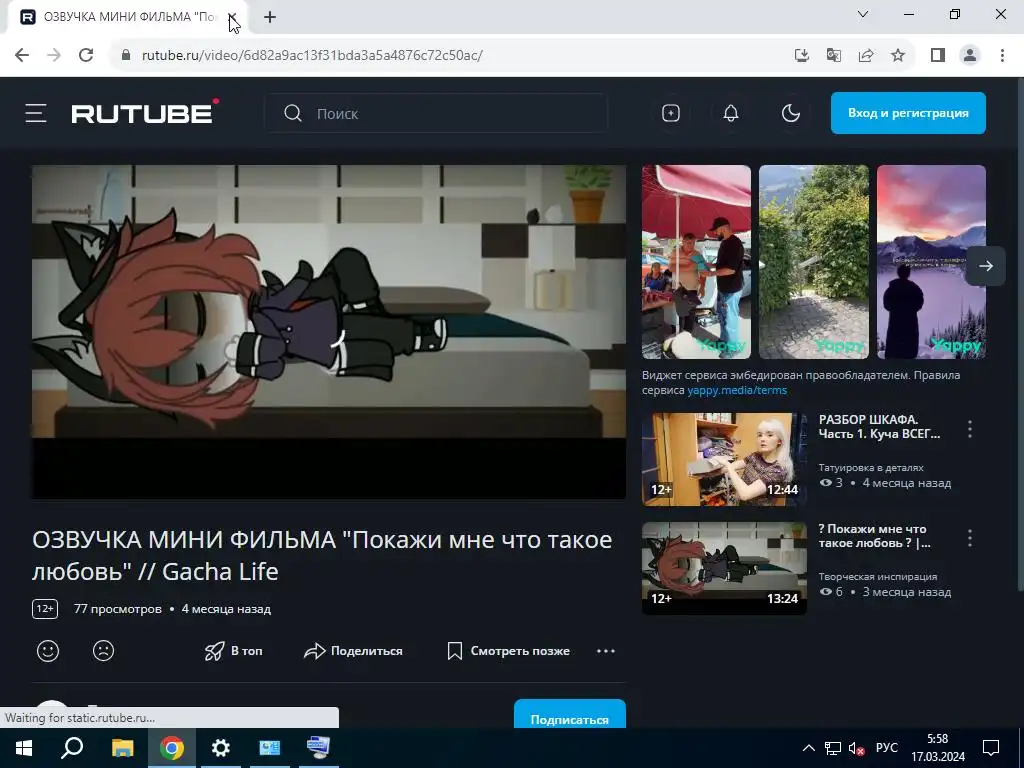Switch РУС input language
This screenshot has height=768, width=1024.
coord(887,748)
